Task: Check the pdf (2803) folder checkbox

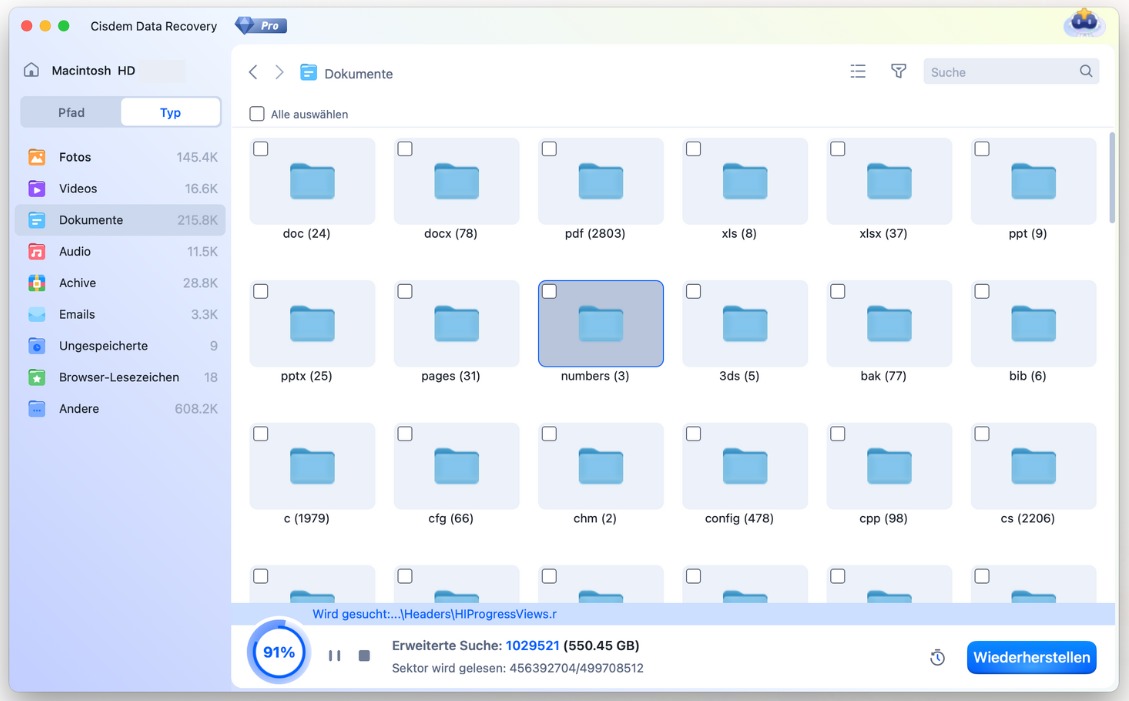Action: pyautogui.click(x=549, y=148)
